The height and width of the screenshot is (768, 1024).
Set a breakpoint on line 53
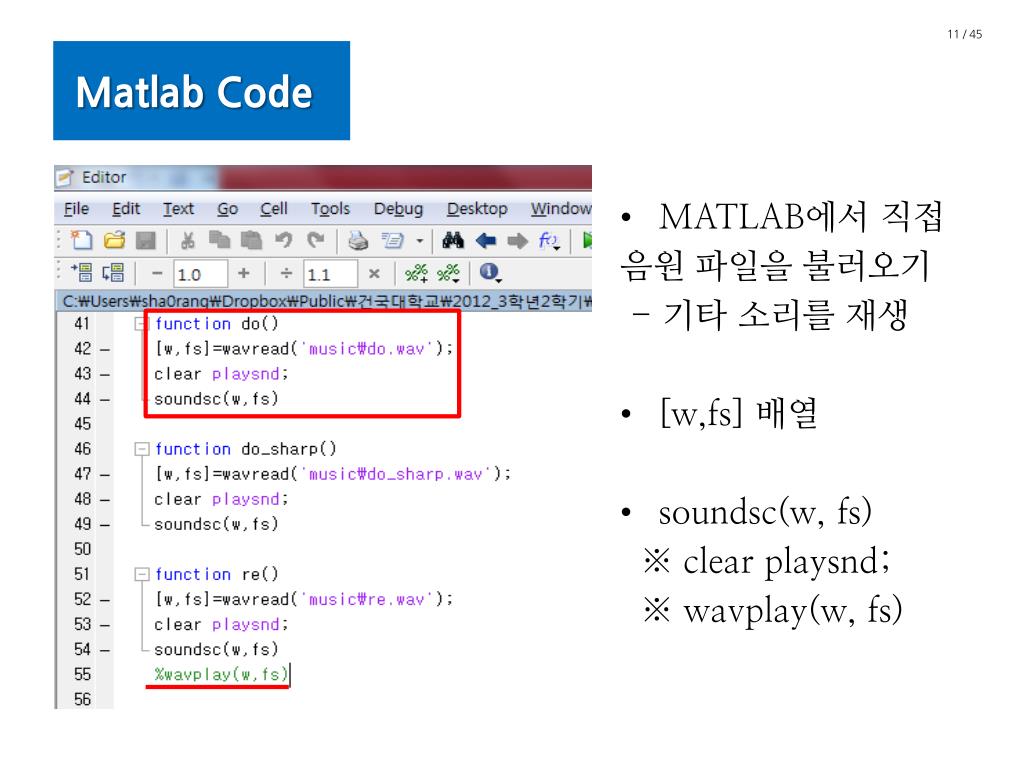[104, 625]
